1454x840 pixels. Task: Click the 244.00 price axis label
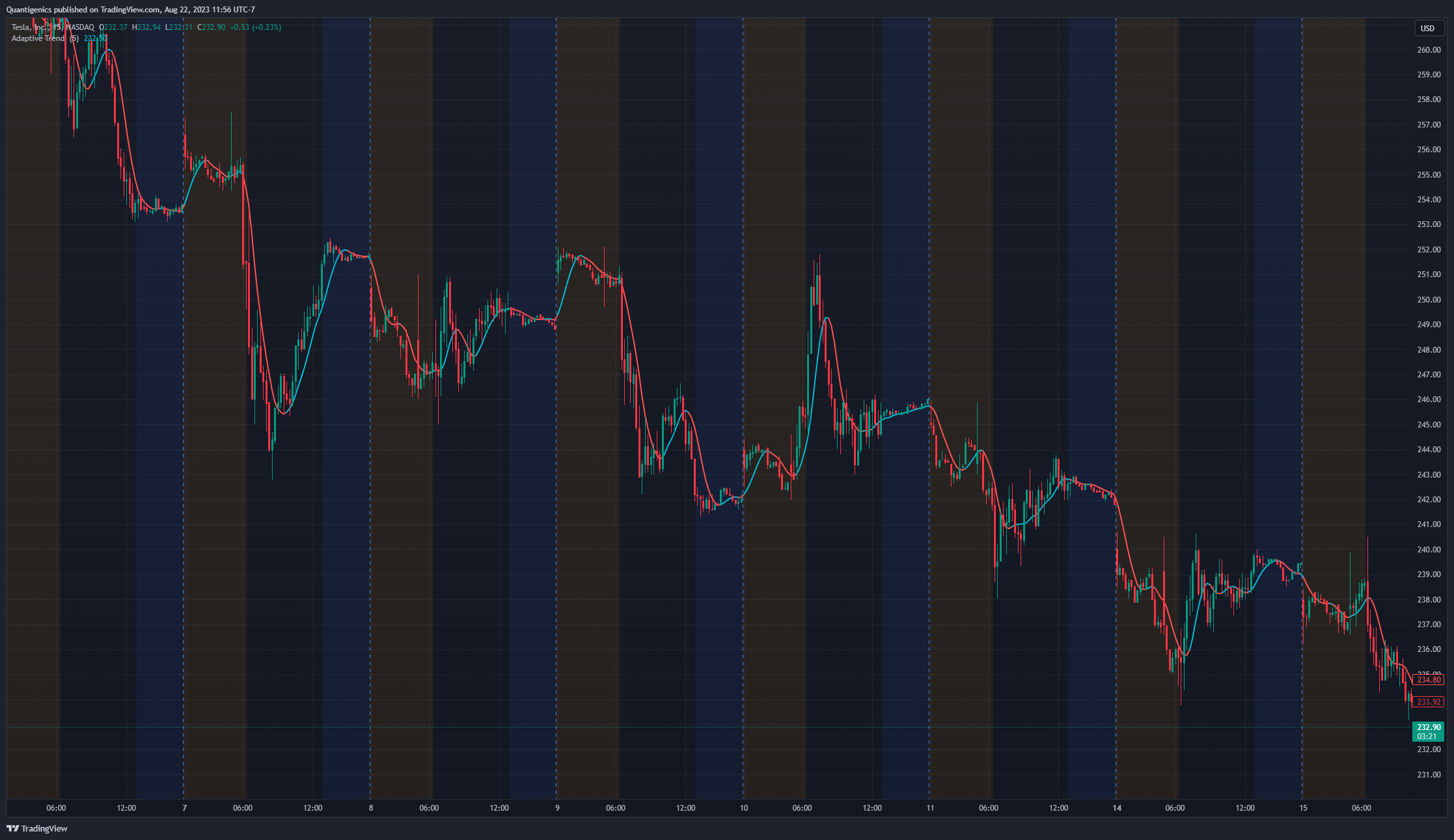click(x=1429, y=450)
